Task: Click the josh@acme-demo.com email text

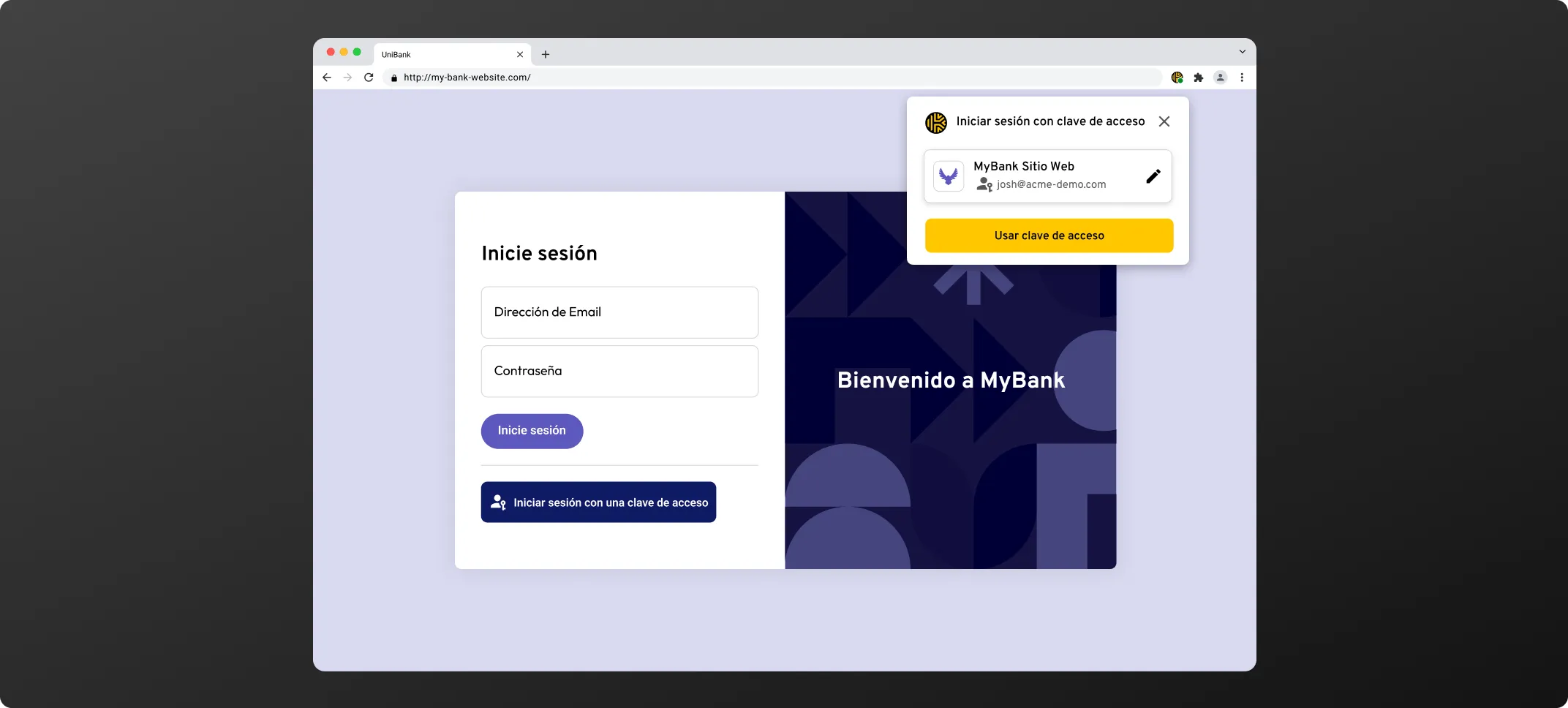Action: (1051, 184)
